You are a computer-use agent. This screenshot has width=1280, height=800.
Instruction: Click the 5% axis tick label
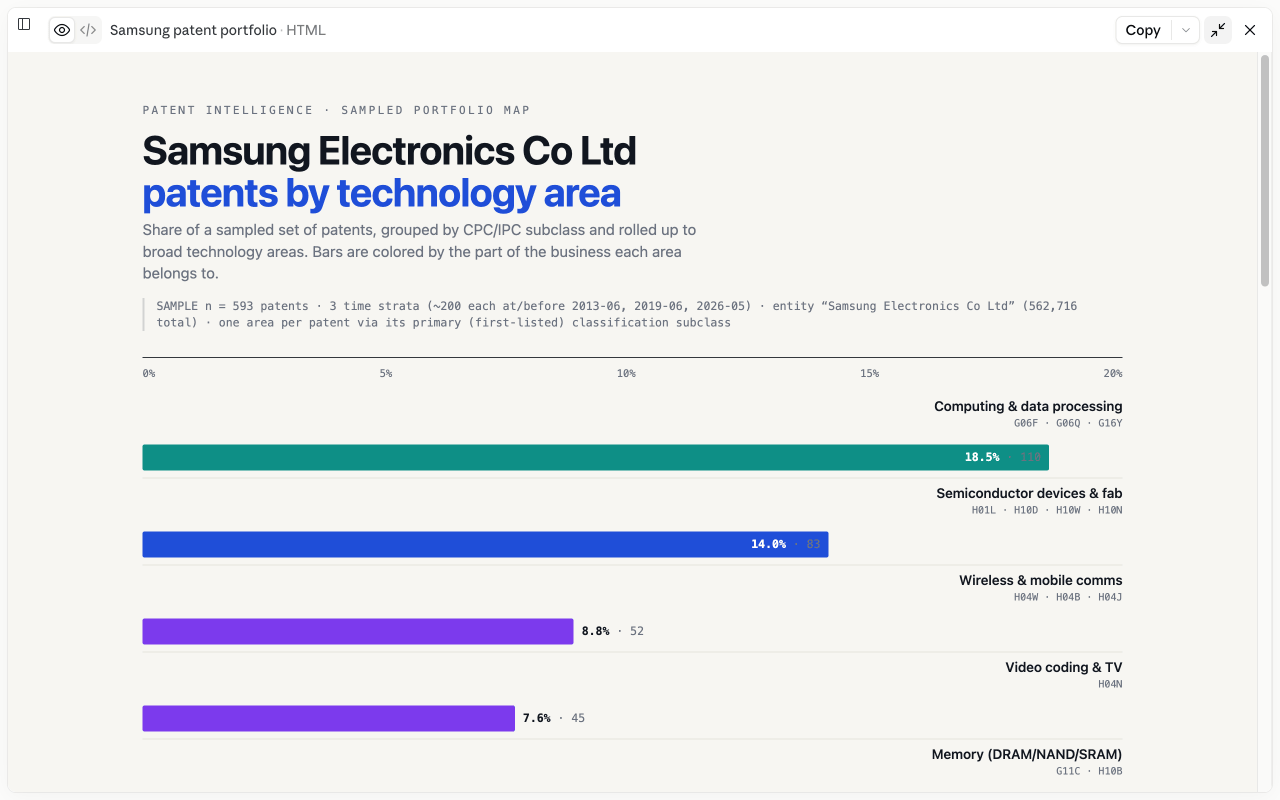(x=386, y=373)
